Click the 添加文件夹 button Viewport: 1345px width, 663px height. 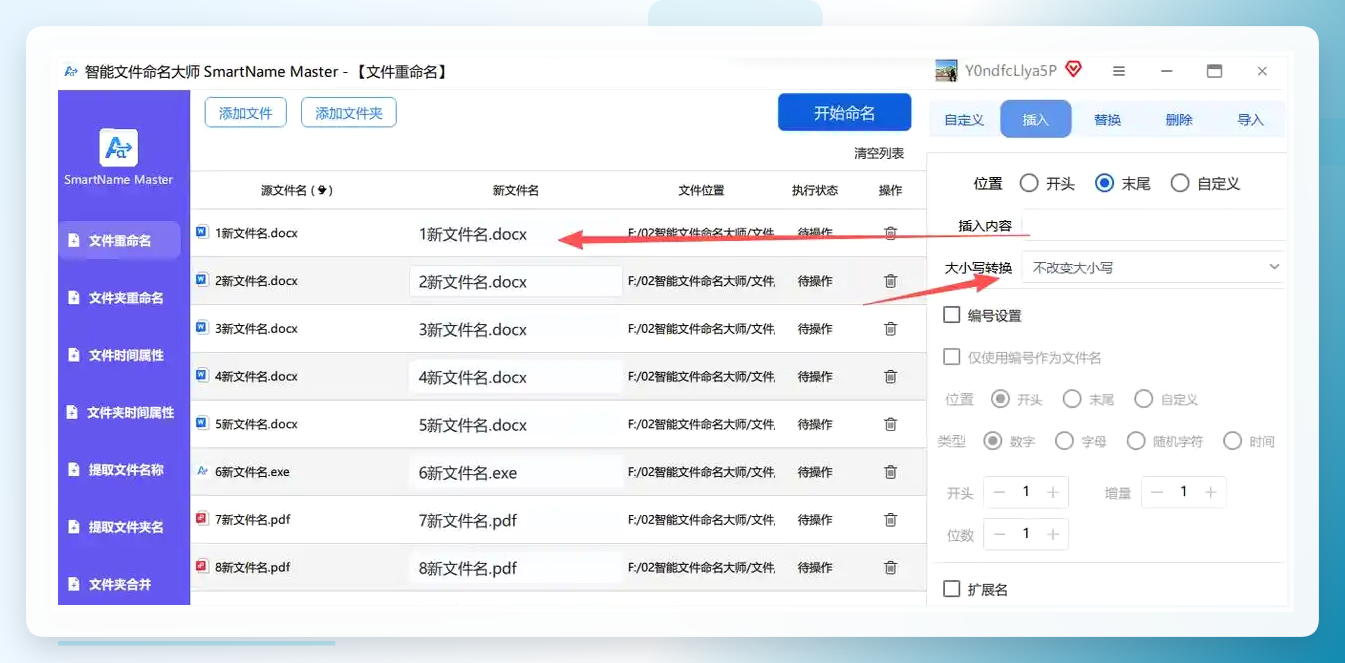click(x=349, y=113)
